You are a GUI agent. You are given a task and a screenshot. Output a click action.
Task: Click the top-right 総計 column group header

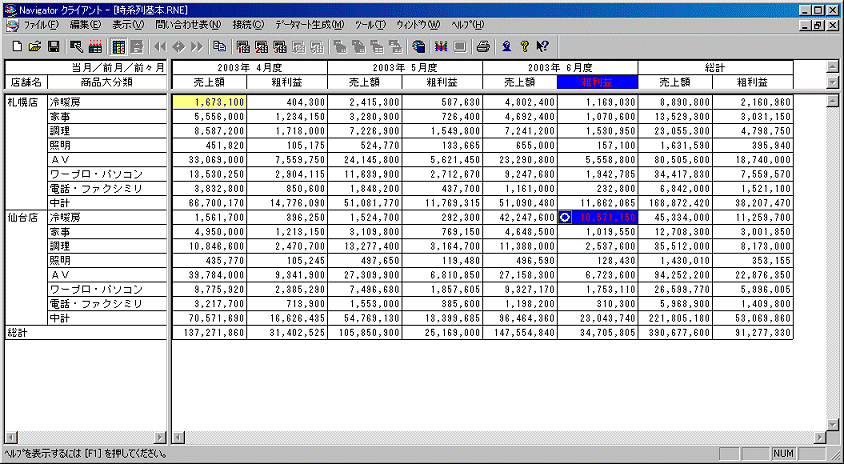[x=716, y=68]
